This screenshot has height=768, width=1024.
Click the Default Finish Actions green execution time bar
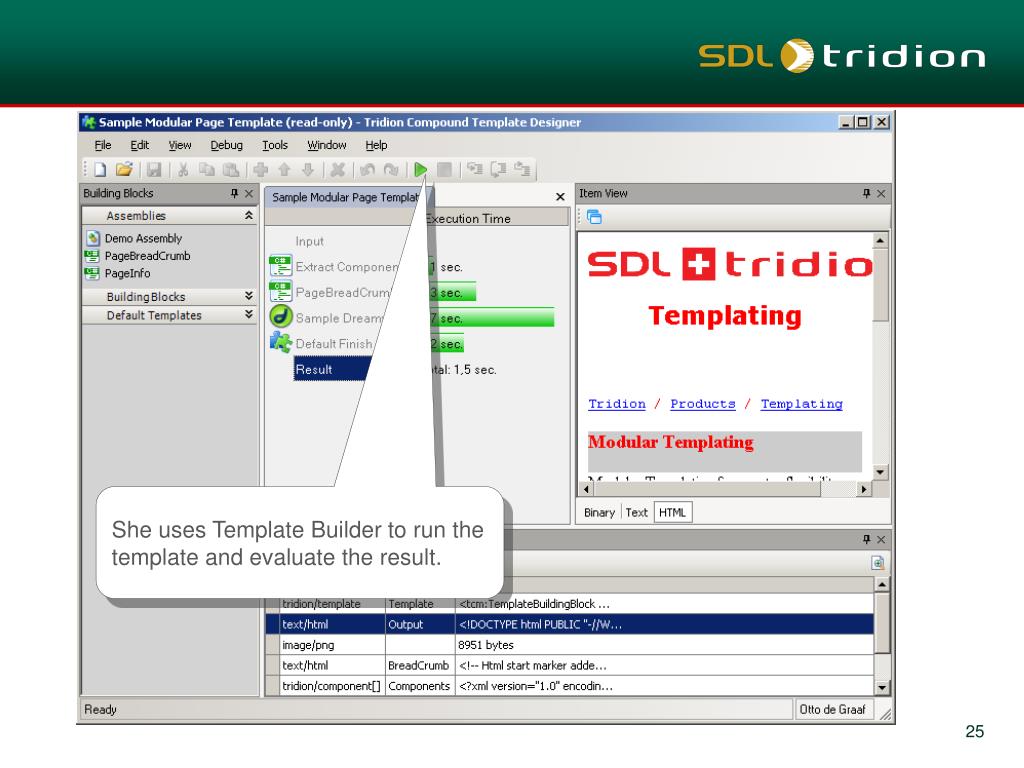447,344
